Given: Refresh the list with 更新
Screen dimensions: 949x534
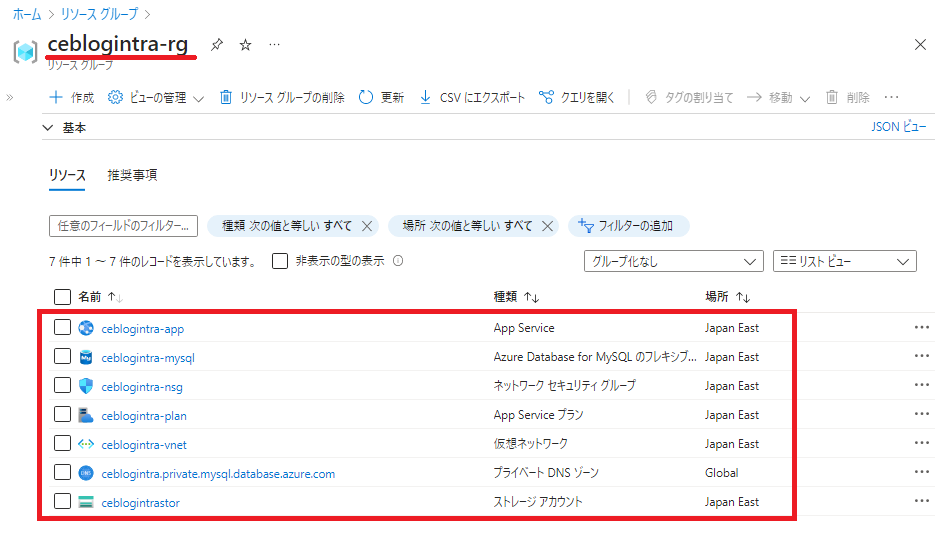Looking at the screenshot, I should [381, 97].
